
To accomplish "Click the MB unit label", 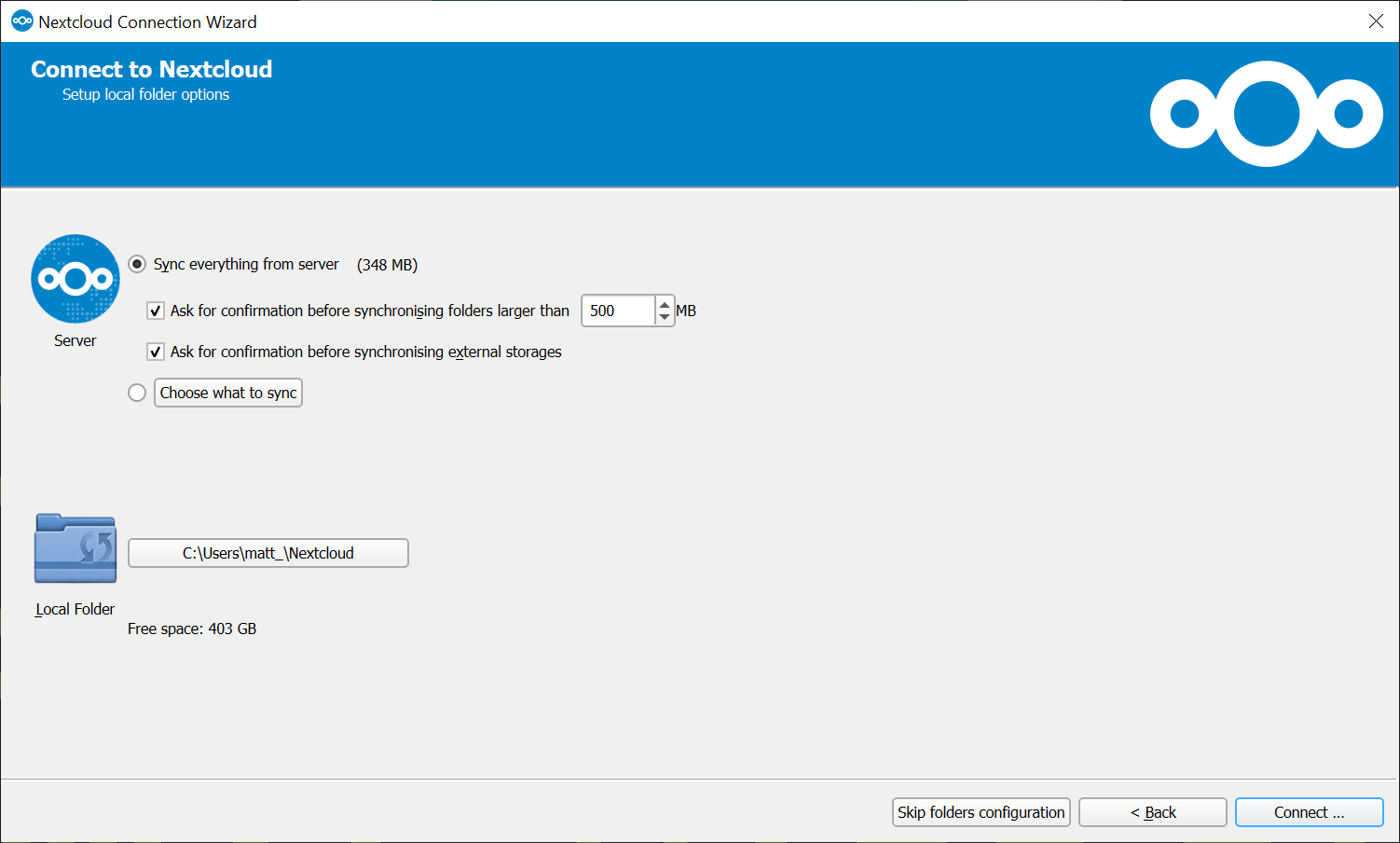I will (x=686, y=311).
